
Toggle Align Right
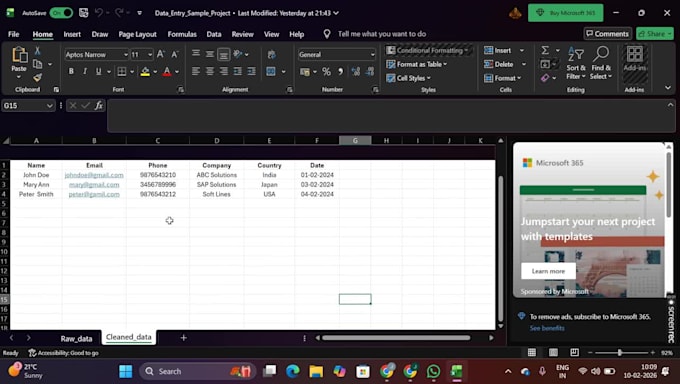click(x=224, y=72)
